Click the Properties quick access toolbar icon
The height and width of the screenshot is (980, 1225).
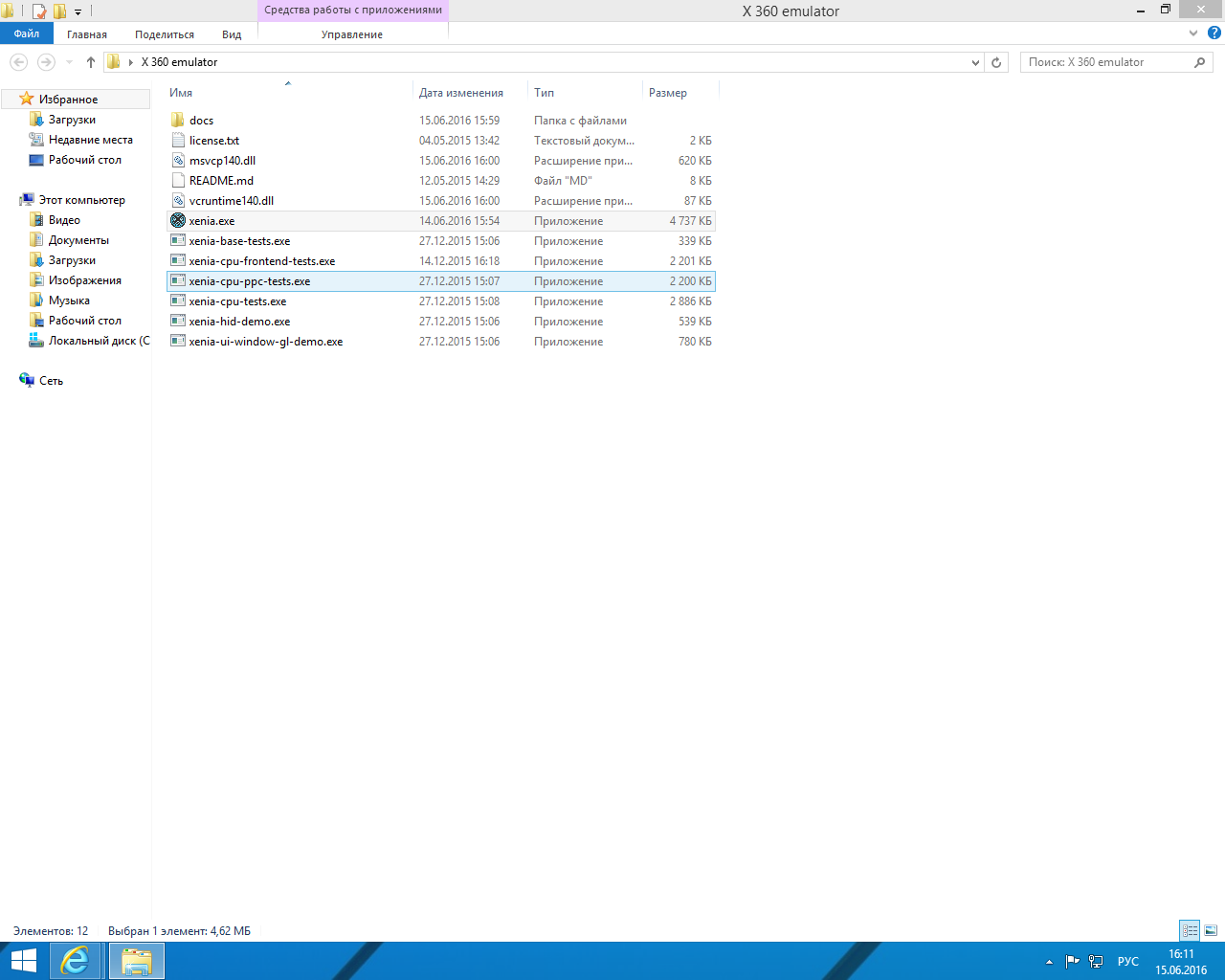click(x=39, y=11)
